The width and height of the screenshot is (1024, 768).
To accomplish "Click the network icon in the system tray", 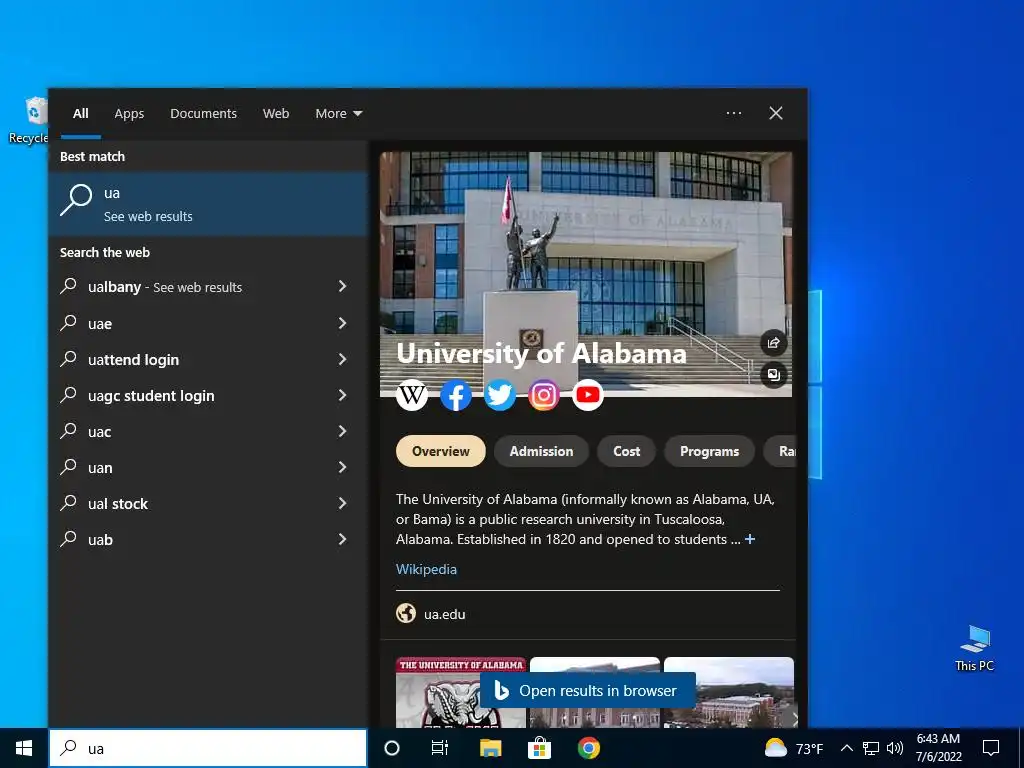I will coord(871,748).
